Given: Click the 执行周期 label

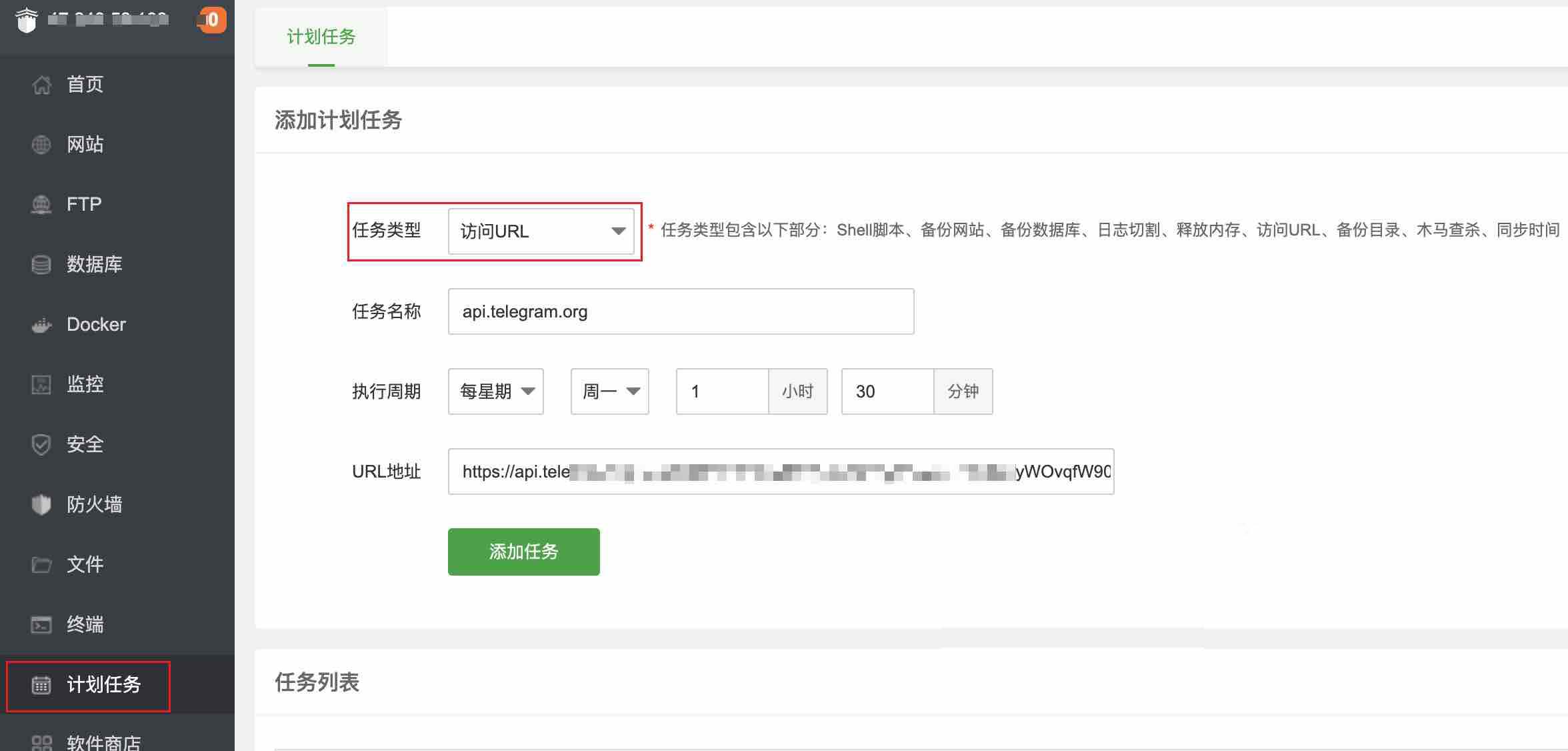Looking at the screenshot, I should [x=387, y=392].
